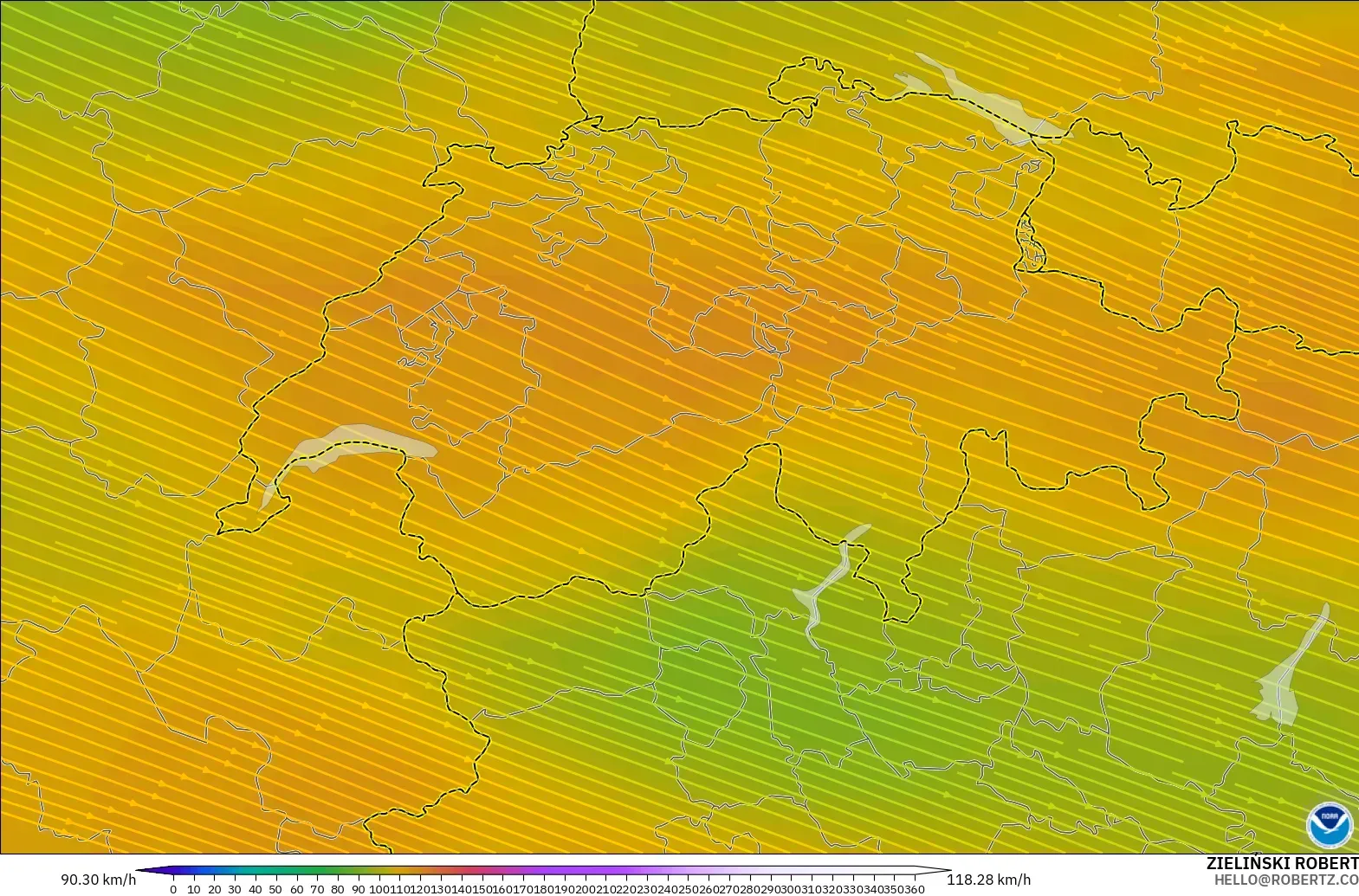Select the minimum value 90.30 km/h label

(98, 880)
